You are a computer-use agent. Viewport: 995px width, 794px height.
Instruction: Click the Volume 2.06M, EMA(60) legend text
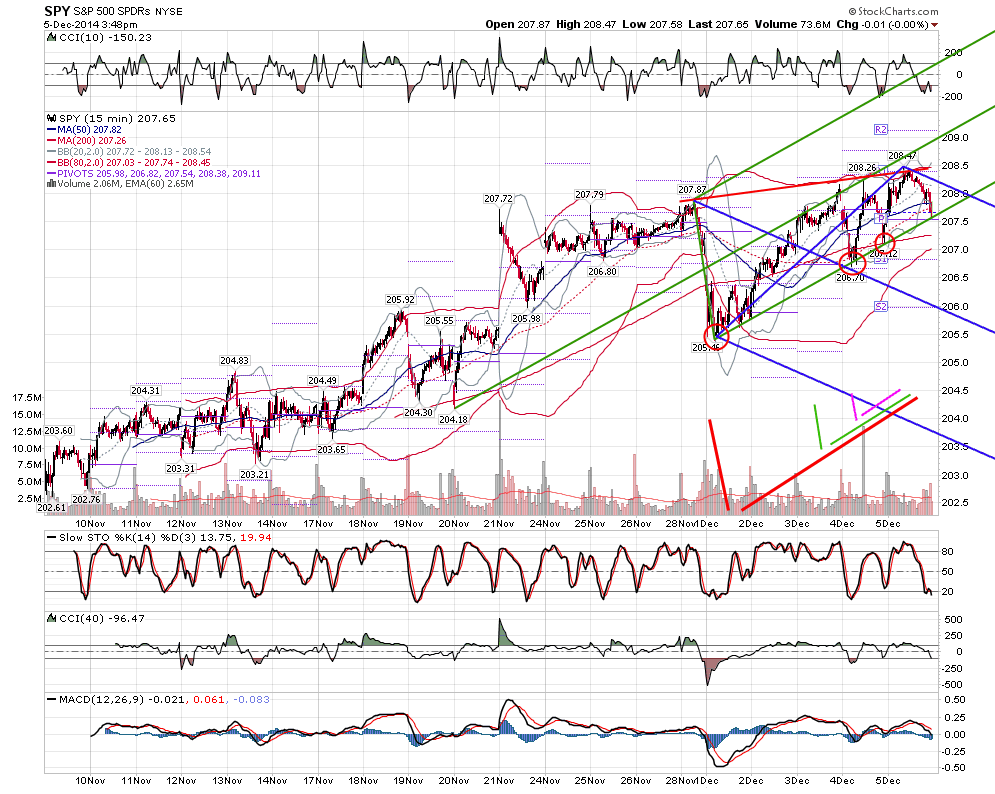(126, 184)
